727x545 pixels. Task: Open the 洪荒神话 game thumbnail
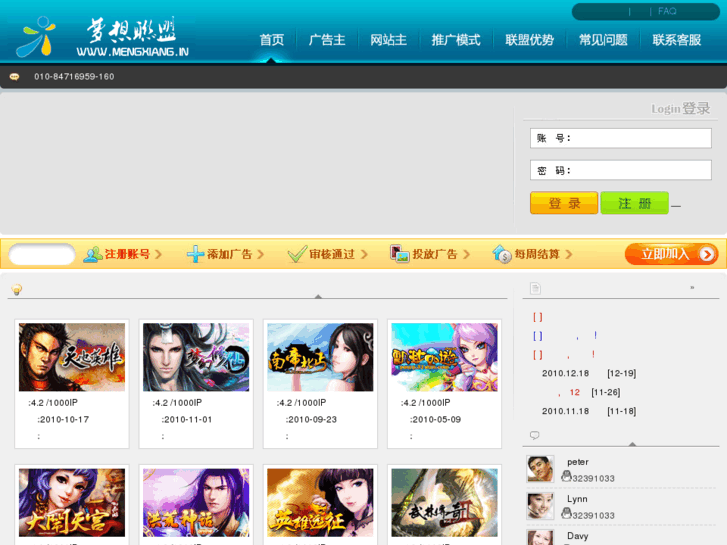pyautogui.click(x=196, y=503)
